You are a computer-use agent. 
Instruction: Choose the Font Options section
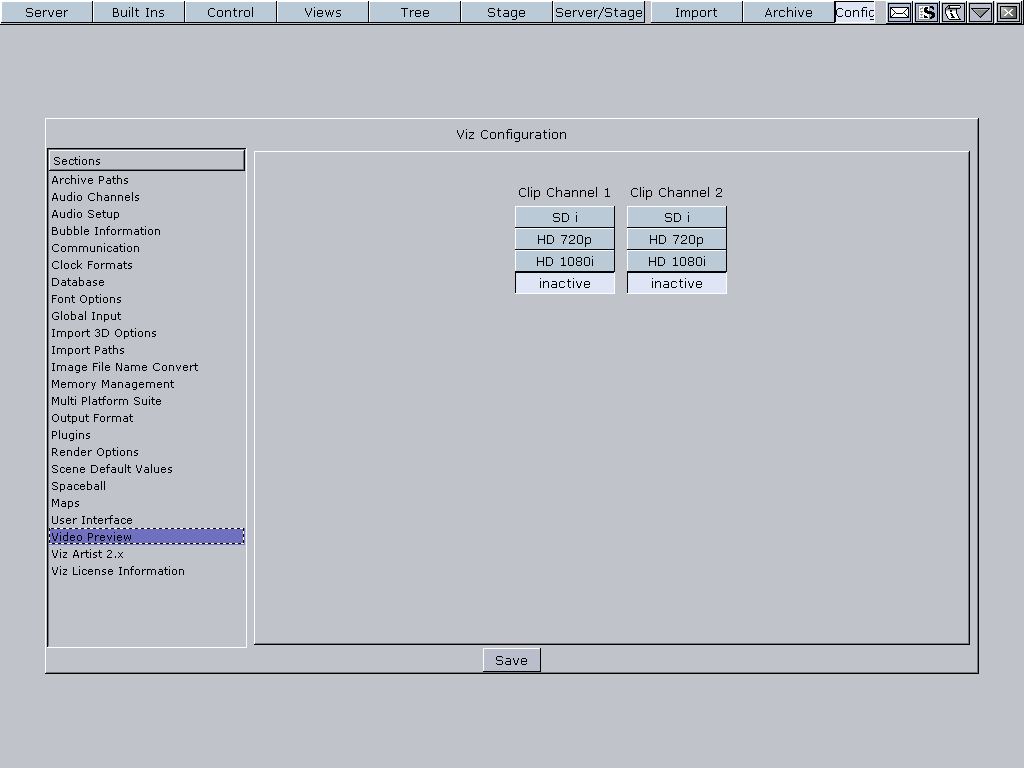(86, 299)
